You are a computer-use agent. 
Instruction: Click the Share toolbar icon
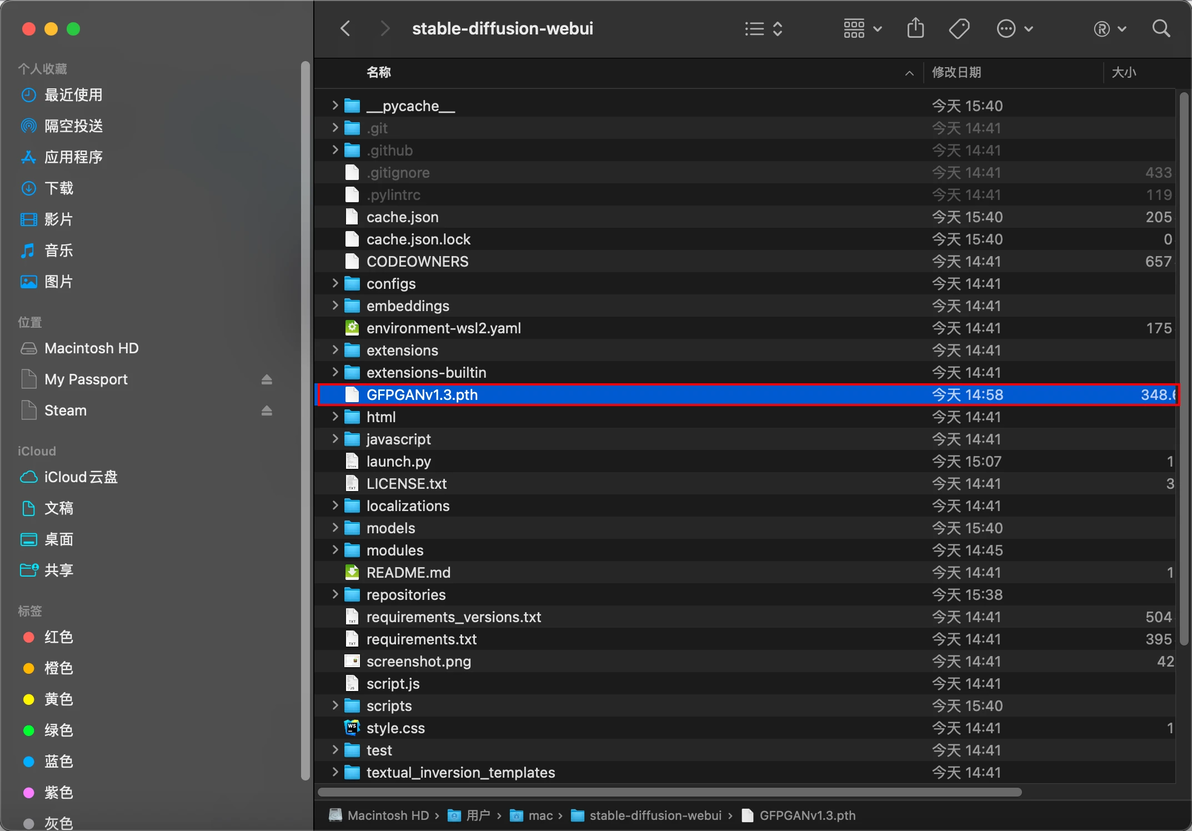[915, 29]
